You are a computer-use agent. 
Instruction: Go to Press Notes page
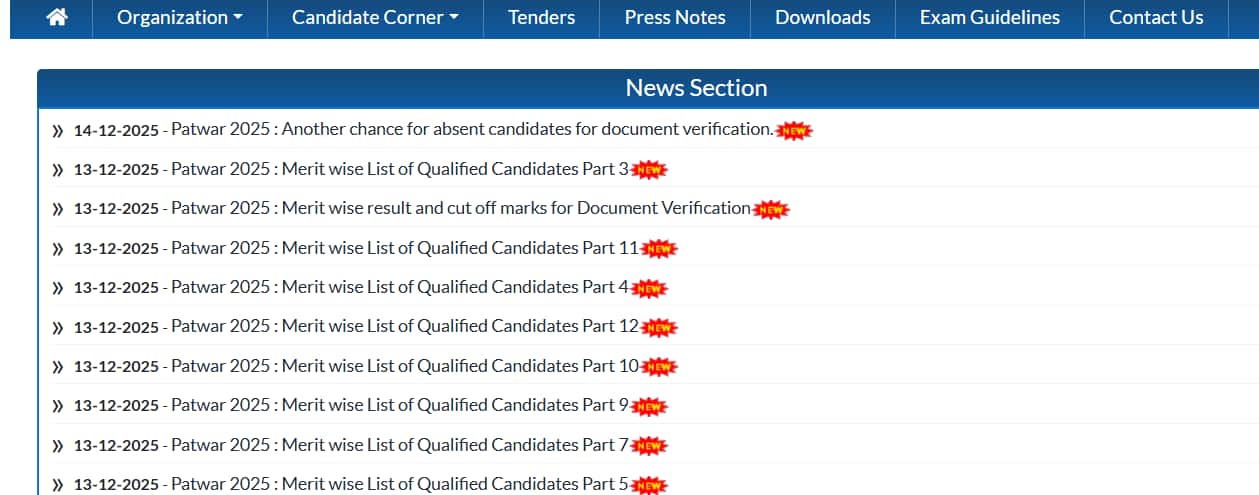(x=675, y=17)
